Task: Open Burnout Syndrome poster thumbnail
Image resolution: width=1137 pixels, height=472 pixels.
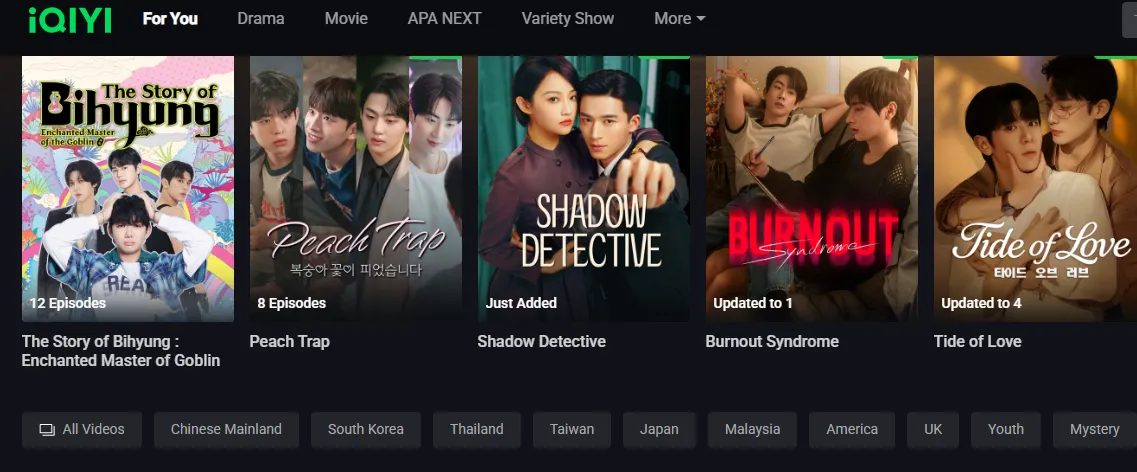Action: point(811,189)
